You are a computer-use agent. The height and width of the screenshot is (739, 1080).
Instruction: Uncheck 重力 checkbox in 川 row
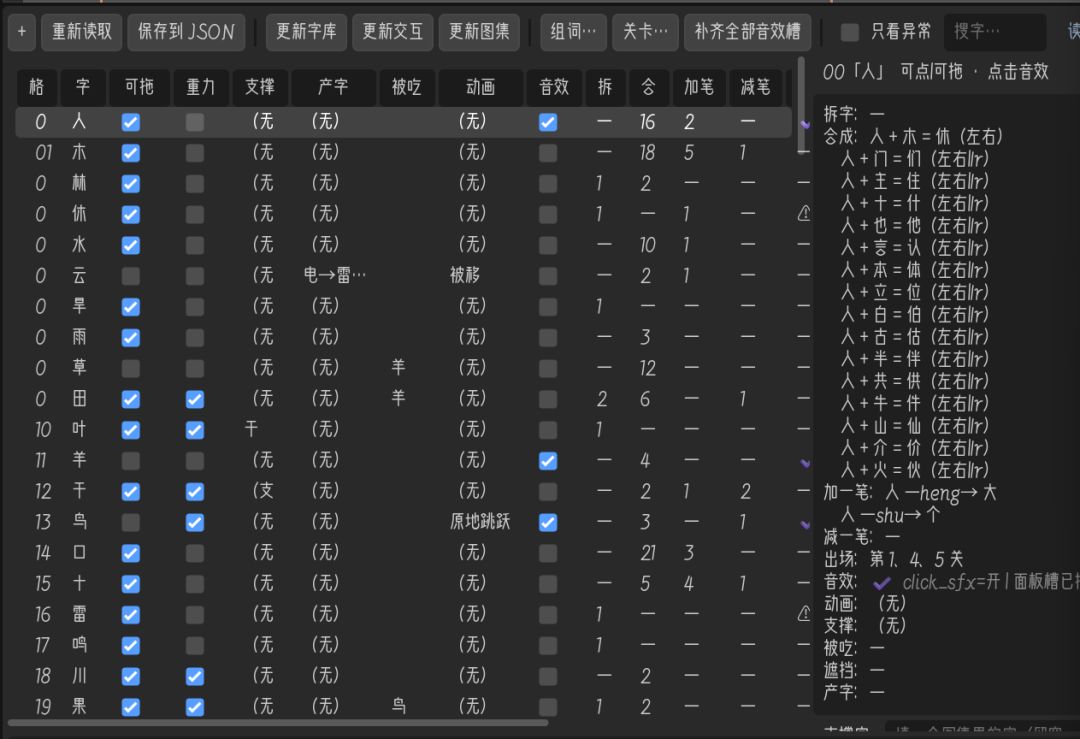pyautogui.click(x=195, y=676)
